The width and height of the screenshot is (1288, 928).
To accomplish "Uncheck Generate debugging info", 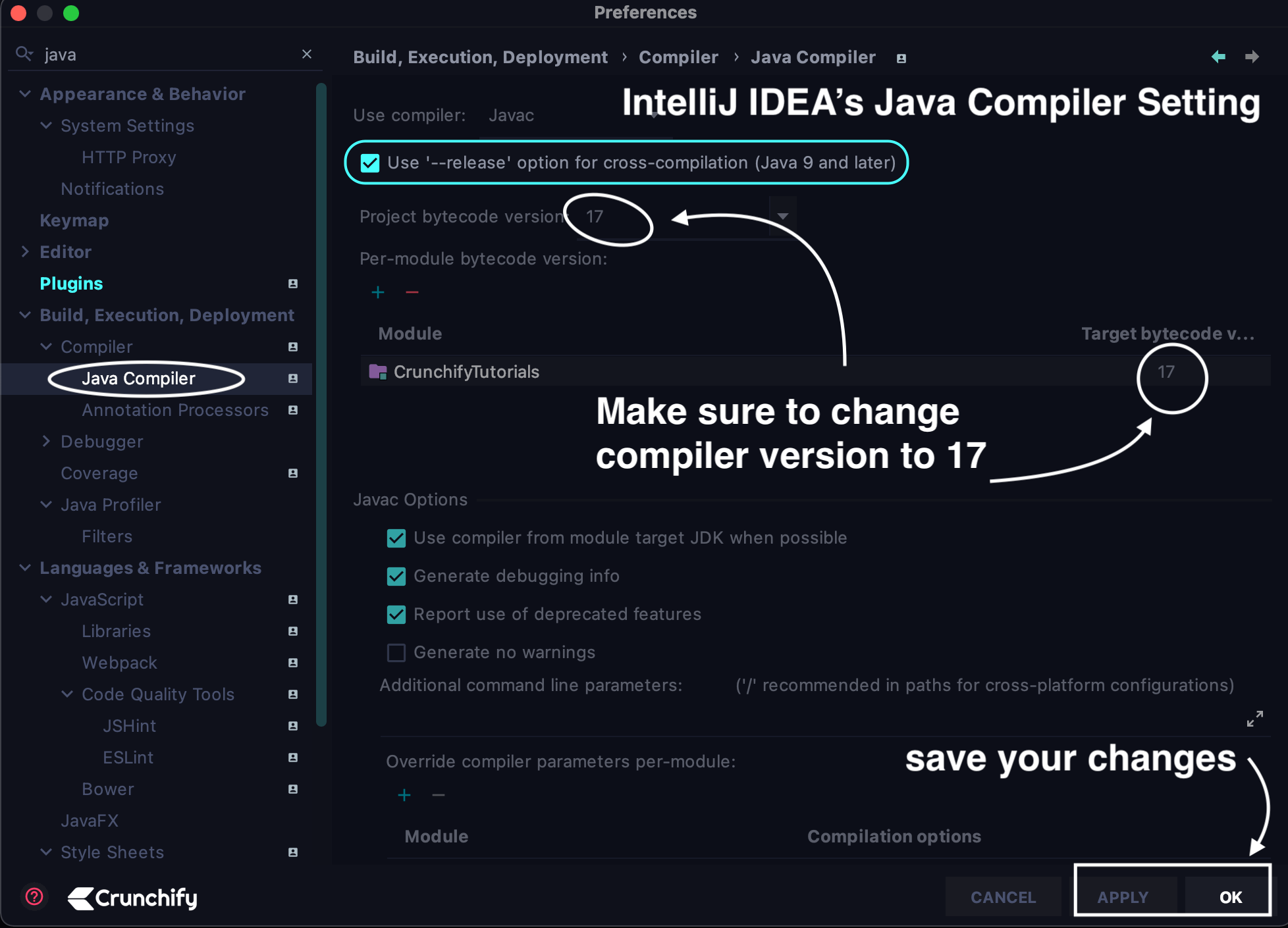I will [x=396, y=577].
